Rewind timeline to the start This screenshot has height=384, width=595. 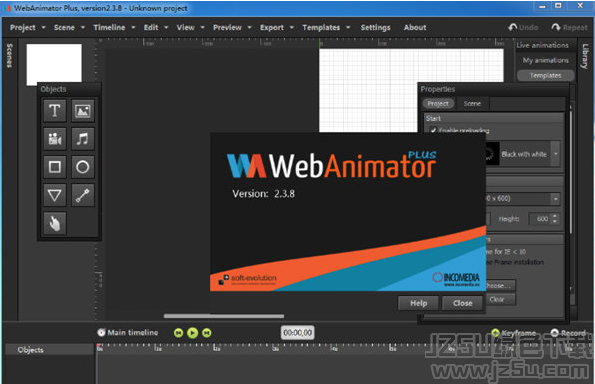click(x=178, y=333)
